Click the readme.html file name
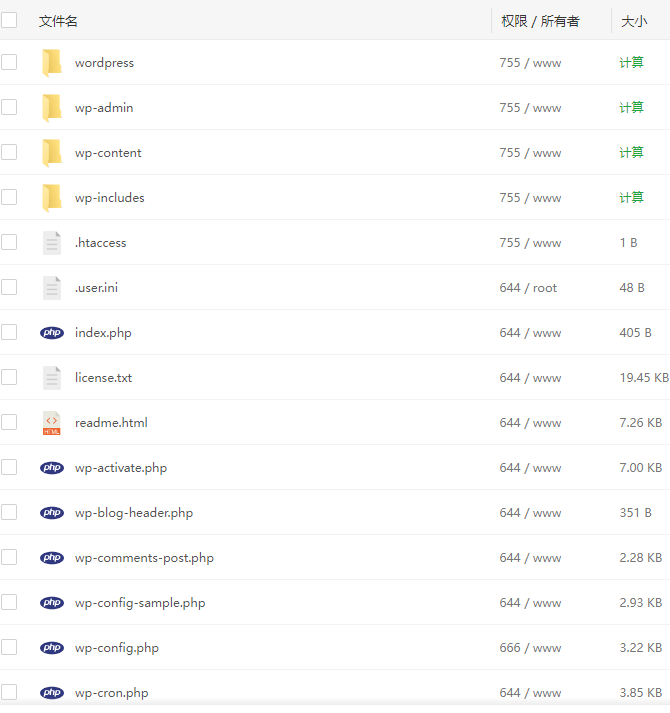This screenshot has width=670, height=713. [111, 423]
